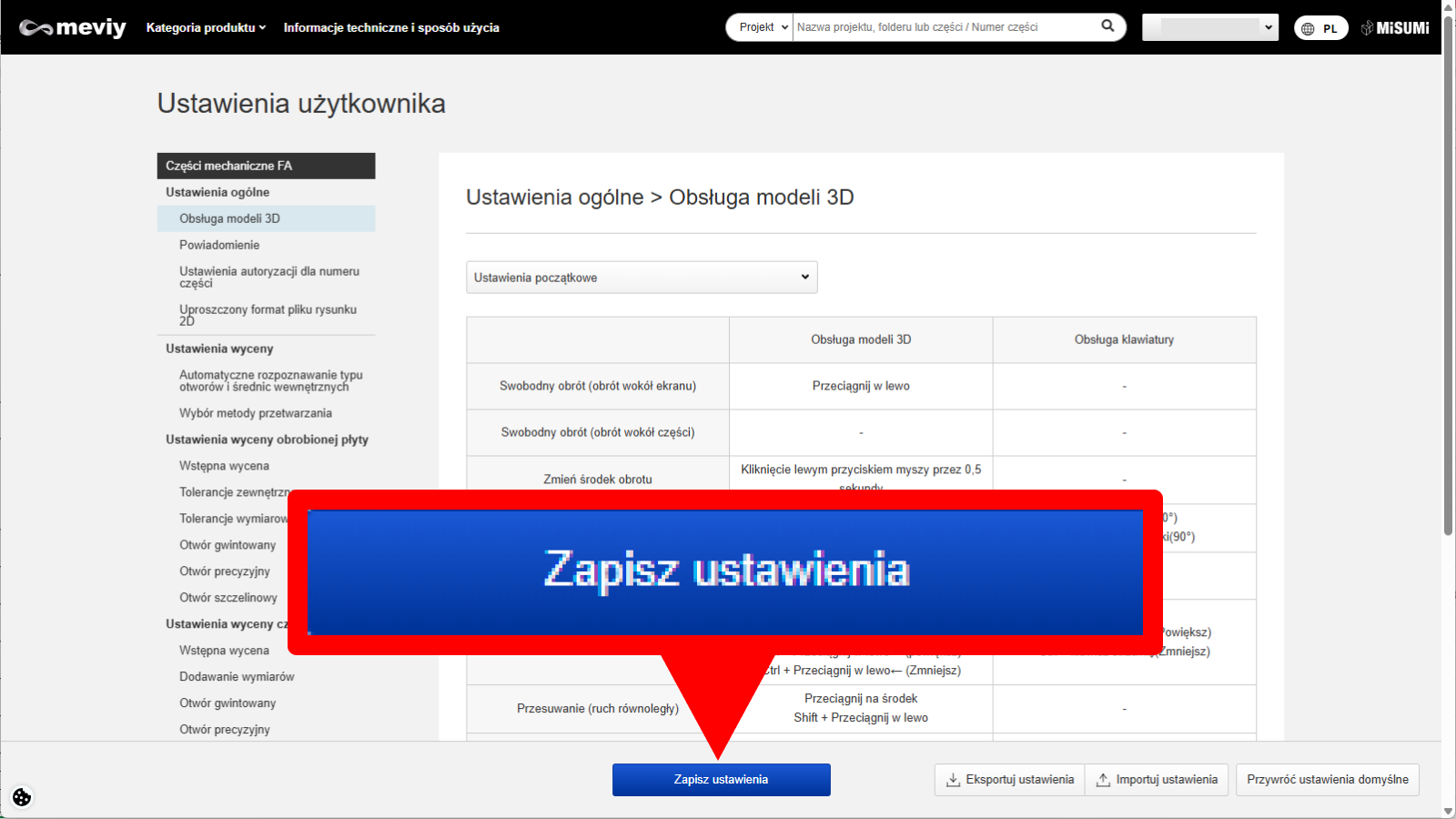Expand the Projekt search scope dropdown
The image size is (1456, 819).
pyautogui.click(x=761, y=27)
